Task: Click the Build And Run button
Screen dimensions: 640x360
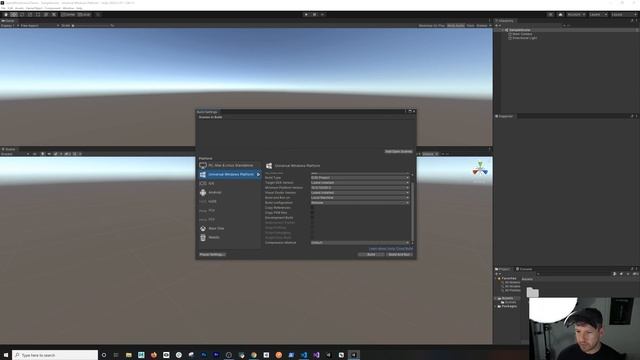Action: pos(399,254)
